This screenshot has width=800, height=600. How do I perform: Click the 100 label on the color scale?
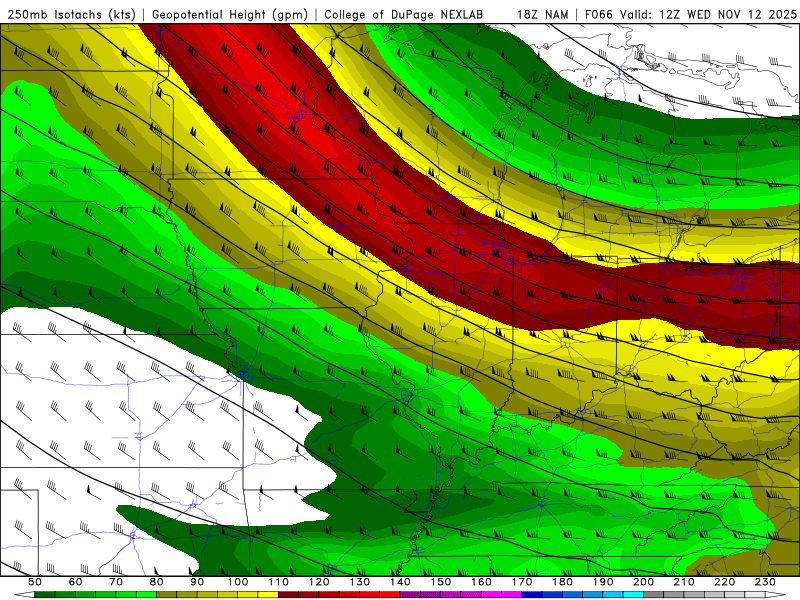(x=238, y=582)
